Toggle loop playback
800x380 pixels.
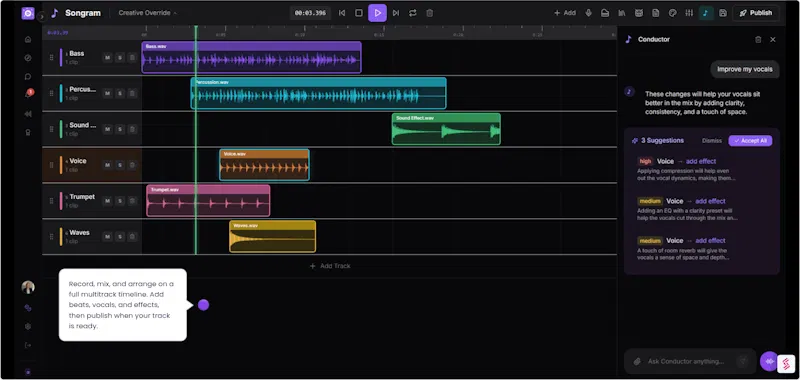pyautogui.click(x=413, y=13)
